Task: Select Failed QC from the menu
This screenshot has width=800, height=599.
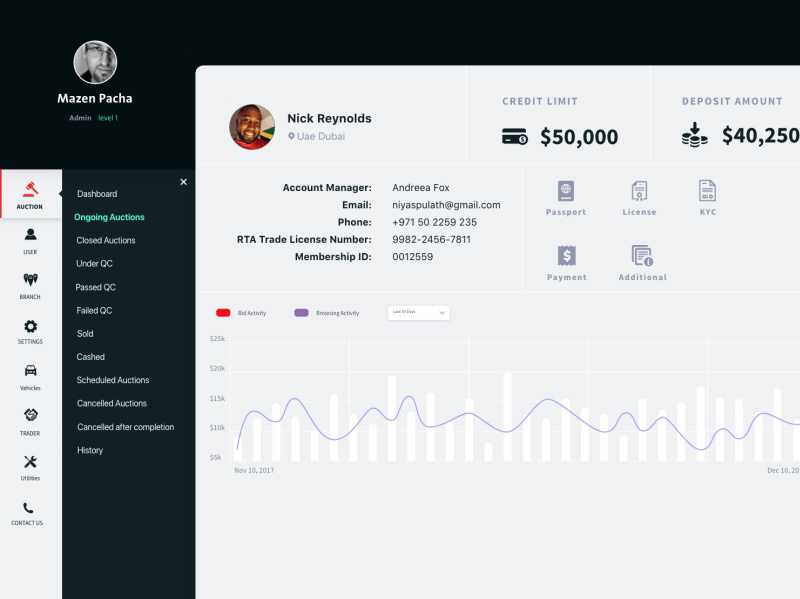Action: pos(96,310)
